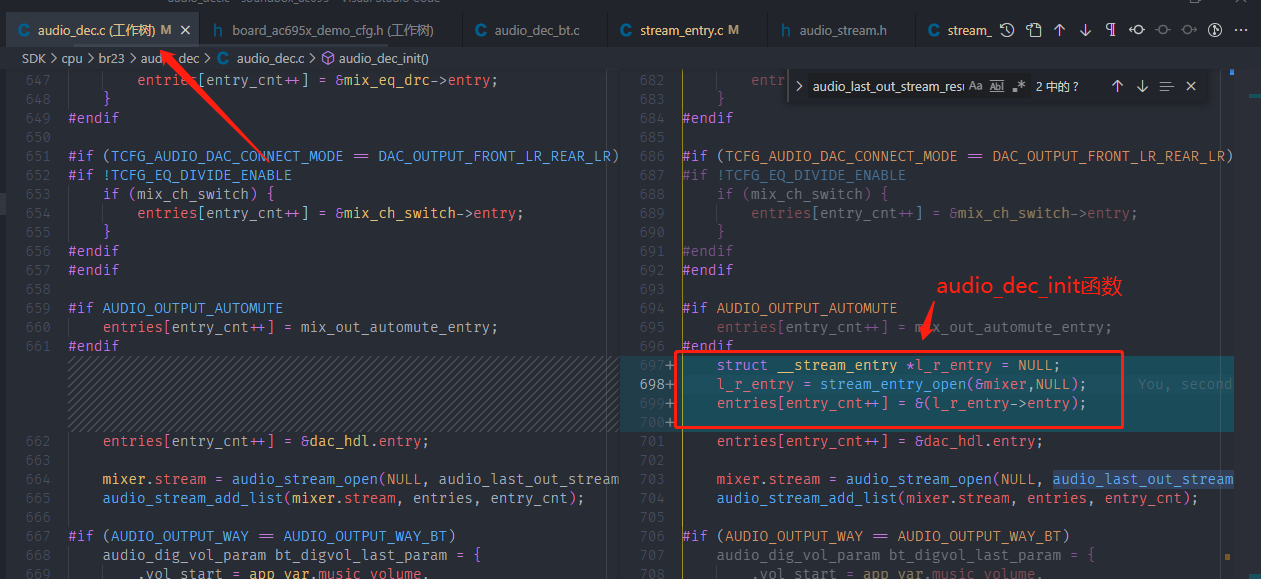Toggle regular expression search option
Viewport: 1261px width, 579px height.
pyautogui.click(x=1018, y=87)
